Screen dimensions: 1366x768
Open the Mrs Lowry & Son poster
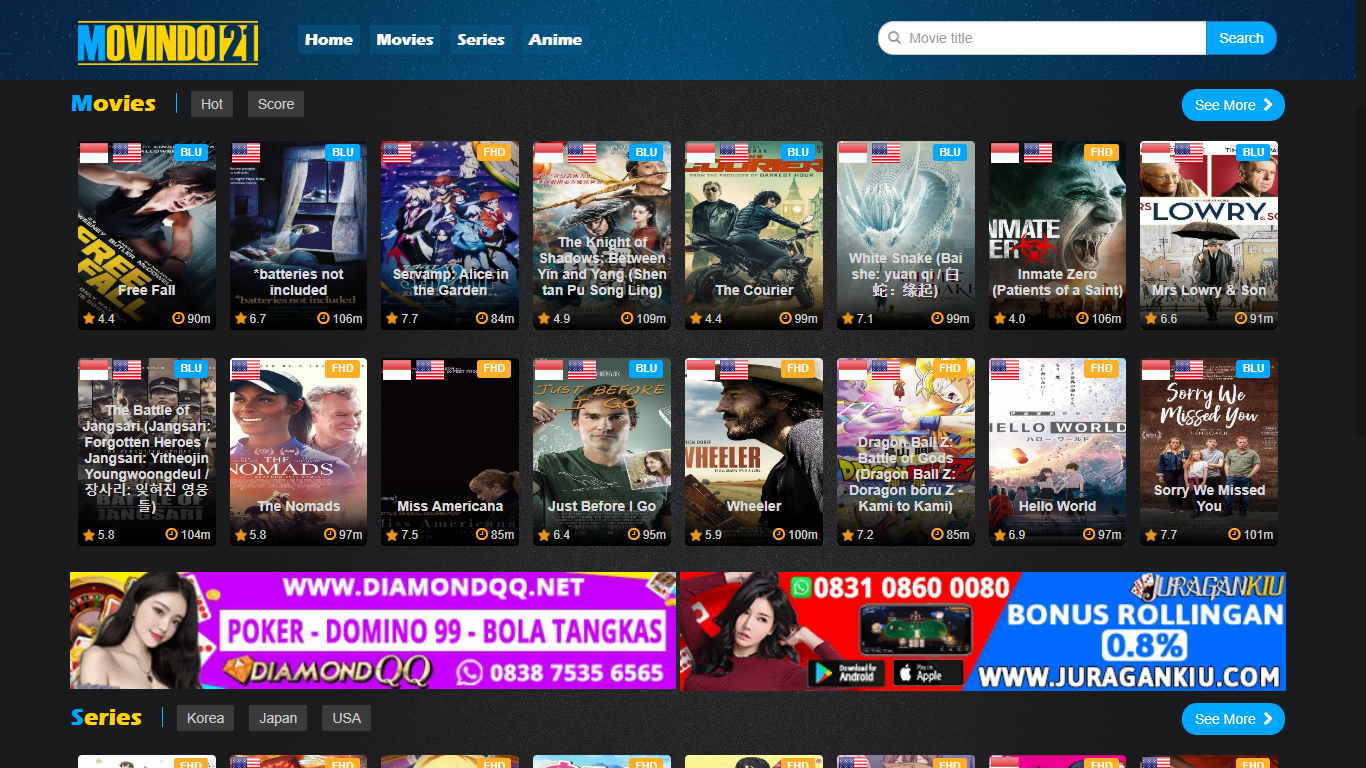(1209, 235)
